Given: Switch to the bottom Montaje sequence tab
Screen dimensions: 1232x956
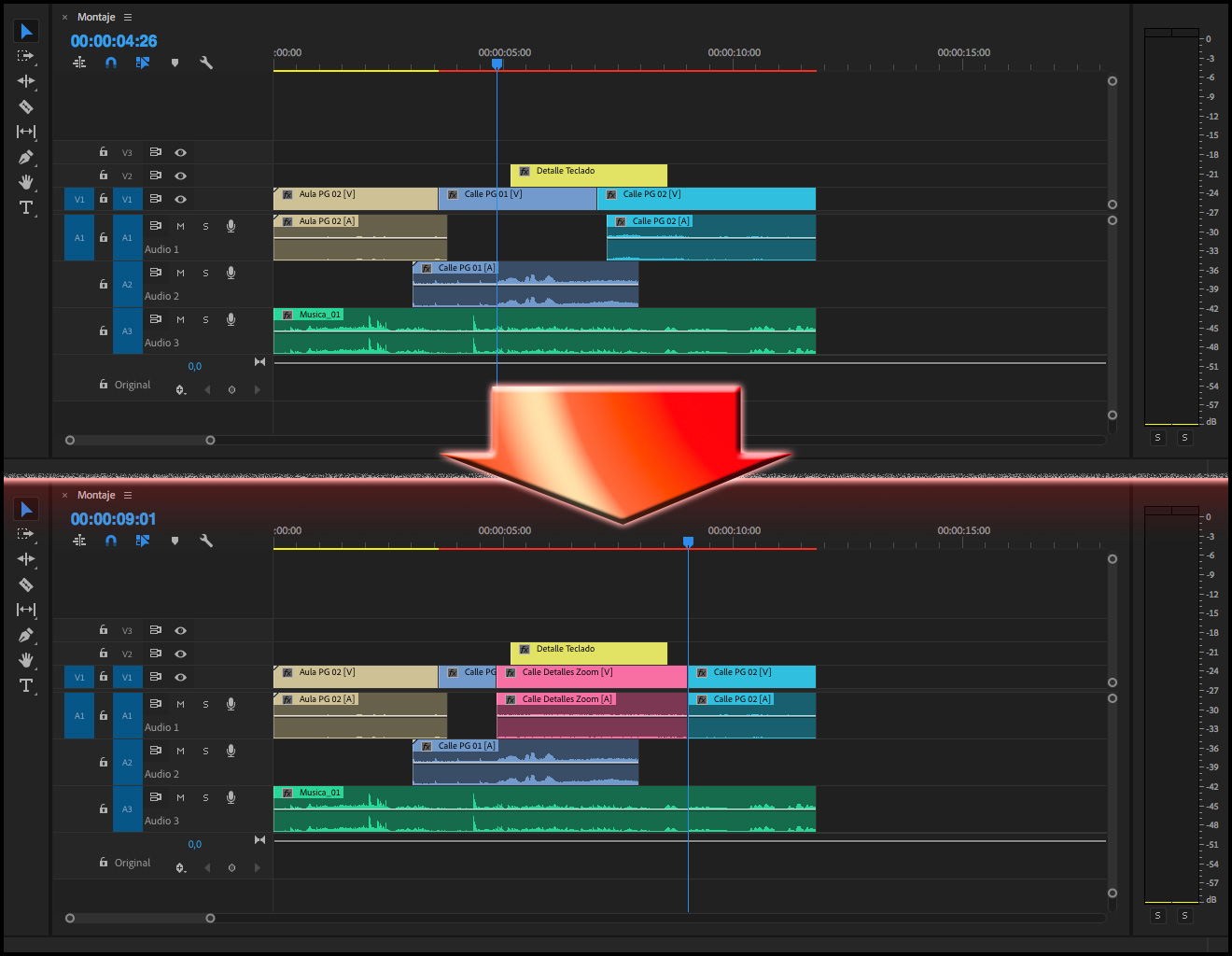Looking at the screenshot, I should (x=96, y=496).
